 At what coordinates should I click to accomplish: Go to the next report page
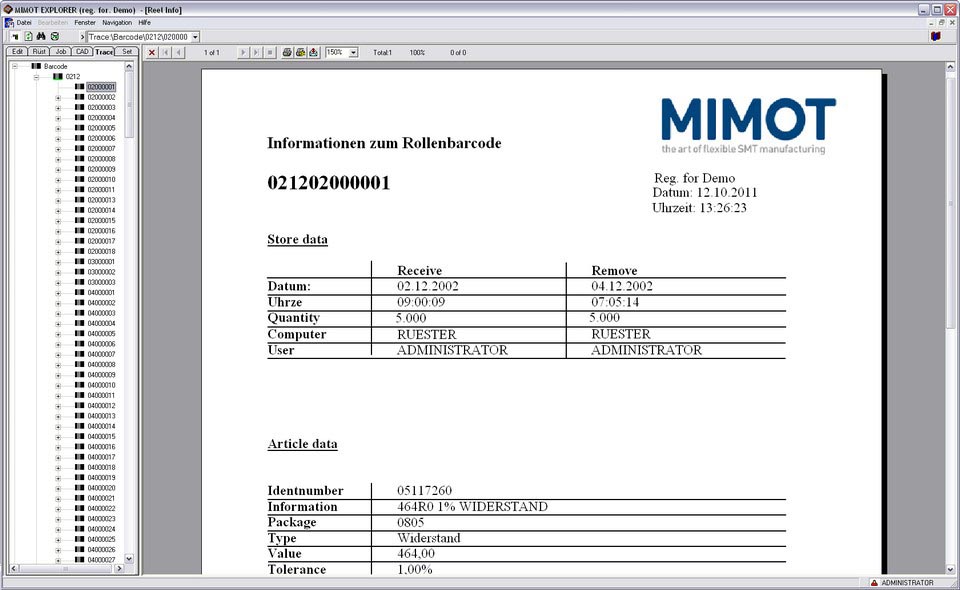243,53
